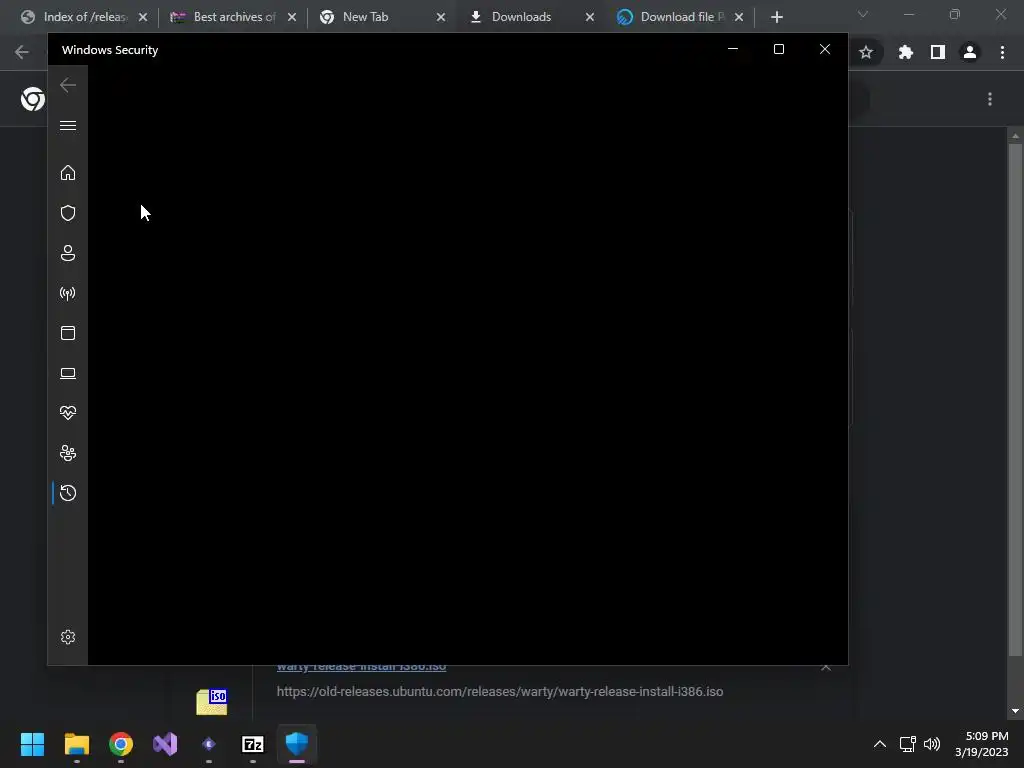Open Device security laptop icon
This screenshot has width=1024, height=768.
(x=68, y=373)
